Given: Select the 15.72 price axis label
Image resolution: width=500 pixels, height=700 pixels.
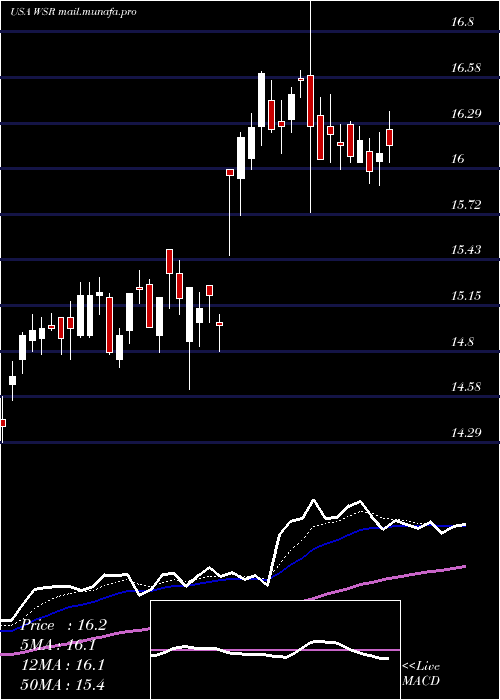Looking at the screenshot, I should tap(466, 205).
